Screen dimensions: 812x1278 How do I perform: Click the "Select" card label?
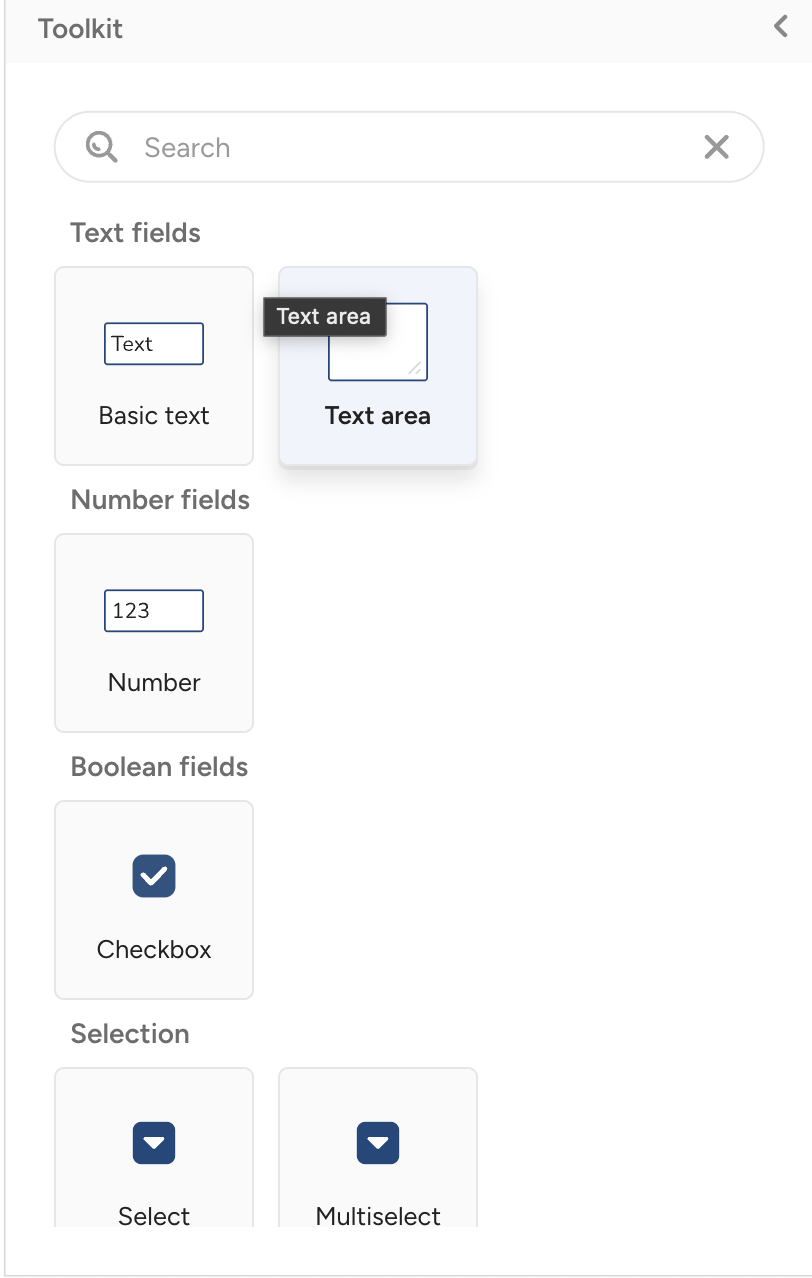coord(154,1216)
